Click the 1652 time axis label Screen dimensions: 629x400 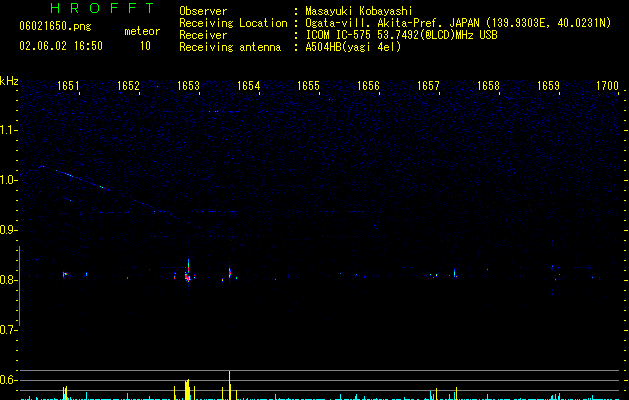[128, 86]
